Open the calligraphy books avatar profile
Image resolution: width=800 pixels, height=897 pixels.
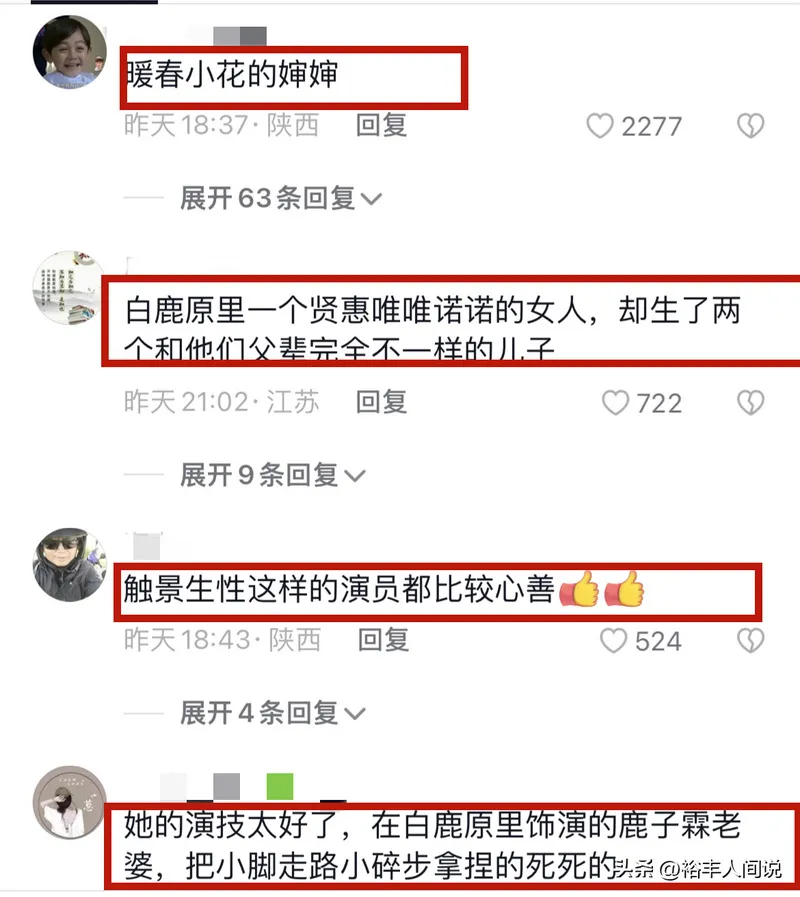(69, 288)
